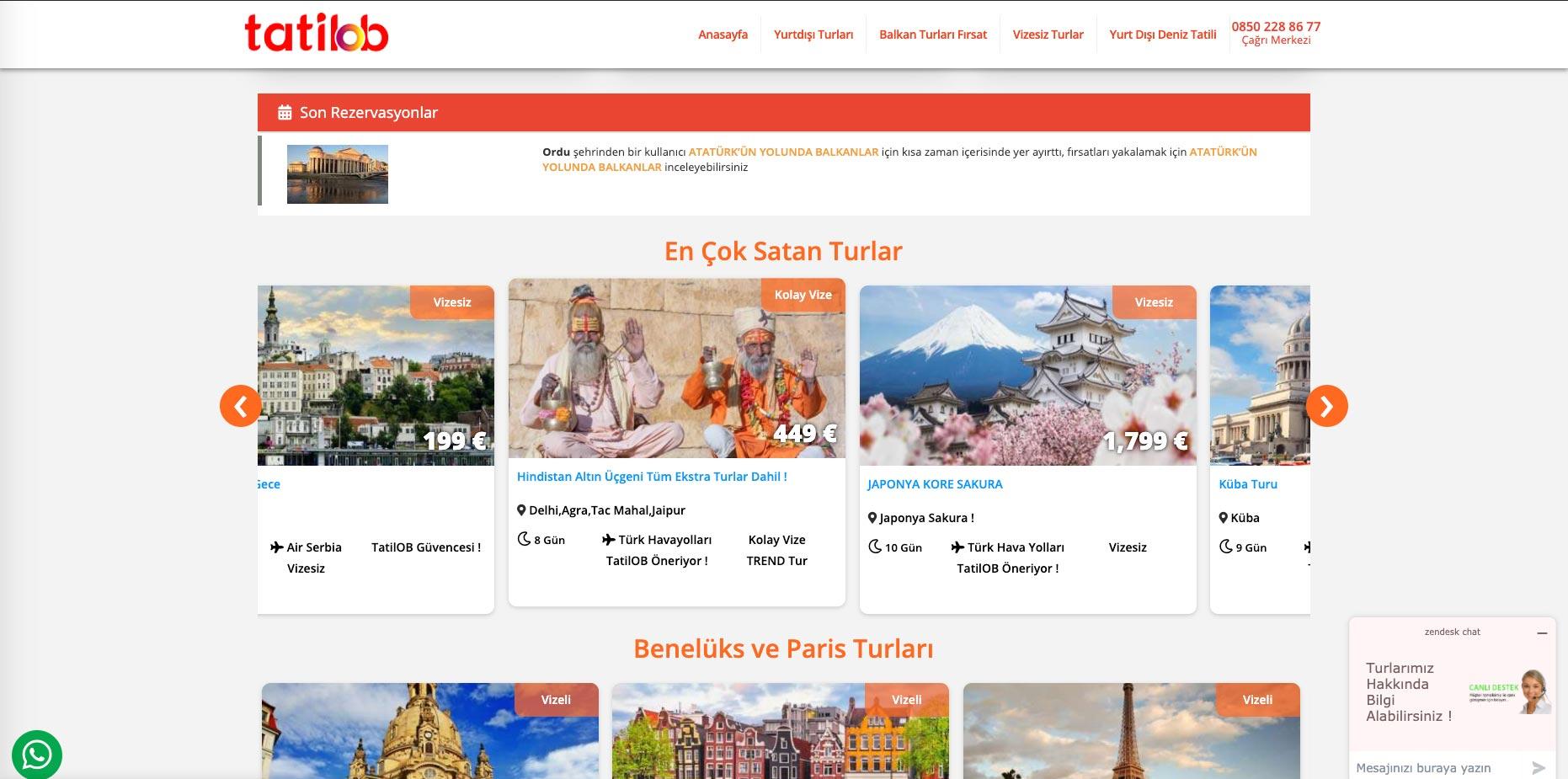Open Yurt Dışı Deniz Tatili menu
The width and height of the screenshot is (1568, 779).
pos(1163,35)
